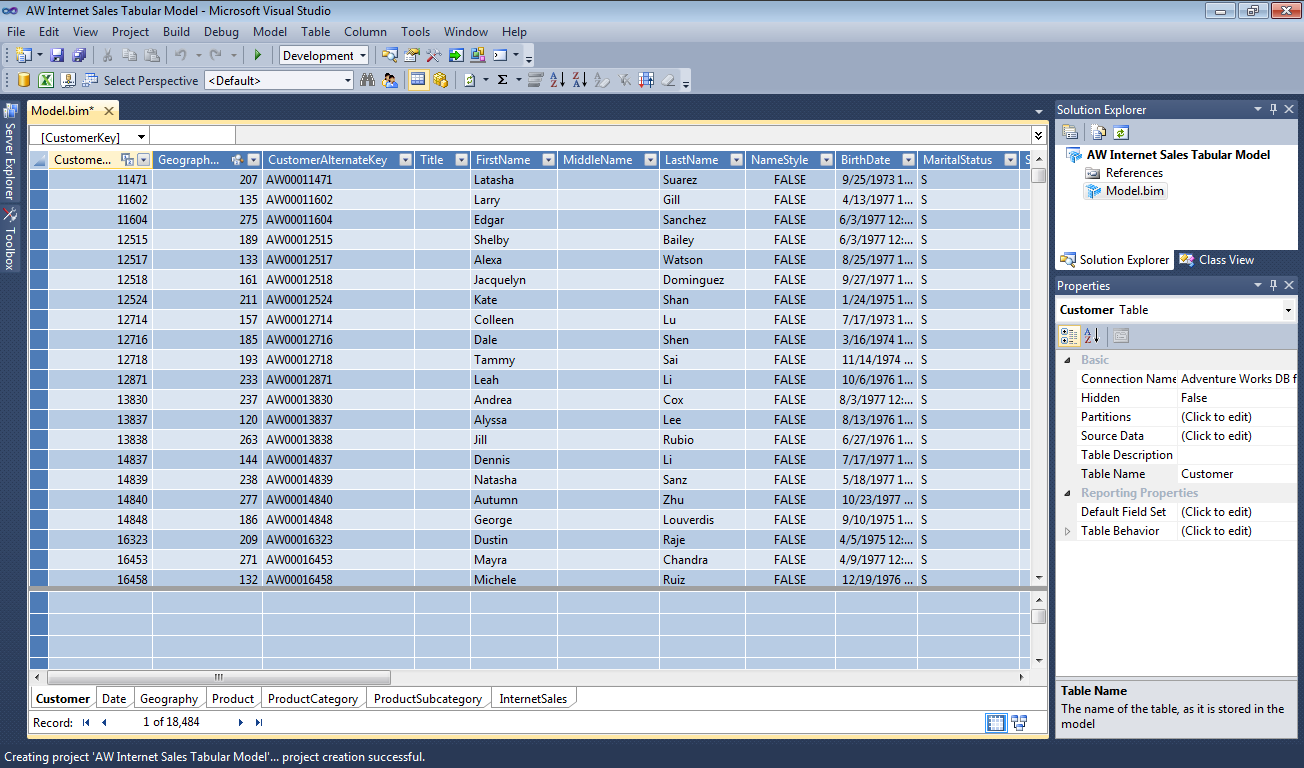Open BirthDate column filter dropdown
Screen dimensions: 1304x768
[908, 160]
